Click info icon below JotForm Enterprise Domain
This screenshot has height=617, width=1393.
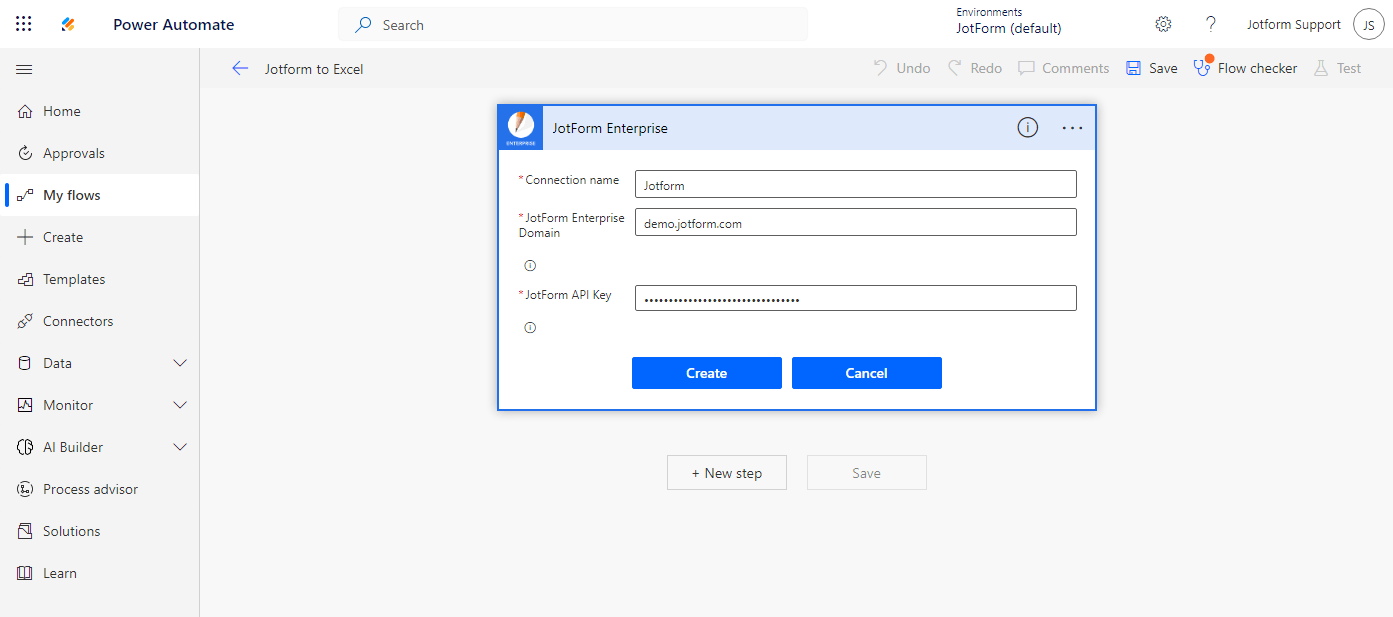(530, 266)
